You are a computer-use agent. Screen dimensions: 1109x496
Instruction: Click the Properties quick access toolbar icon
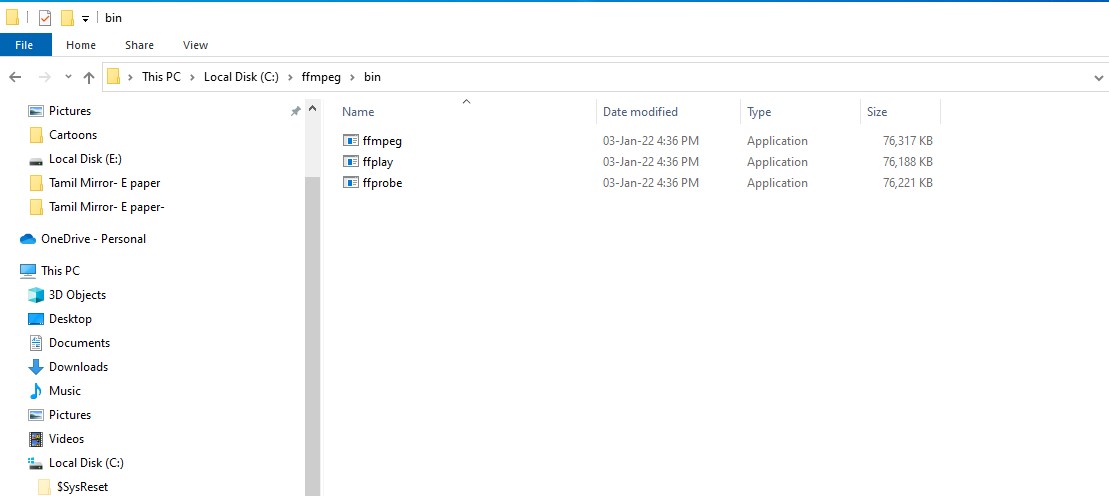45,18
